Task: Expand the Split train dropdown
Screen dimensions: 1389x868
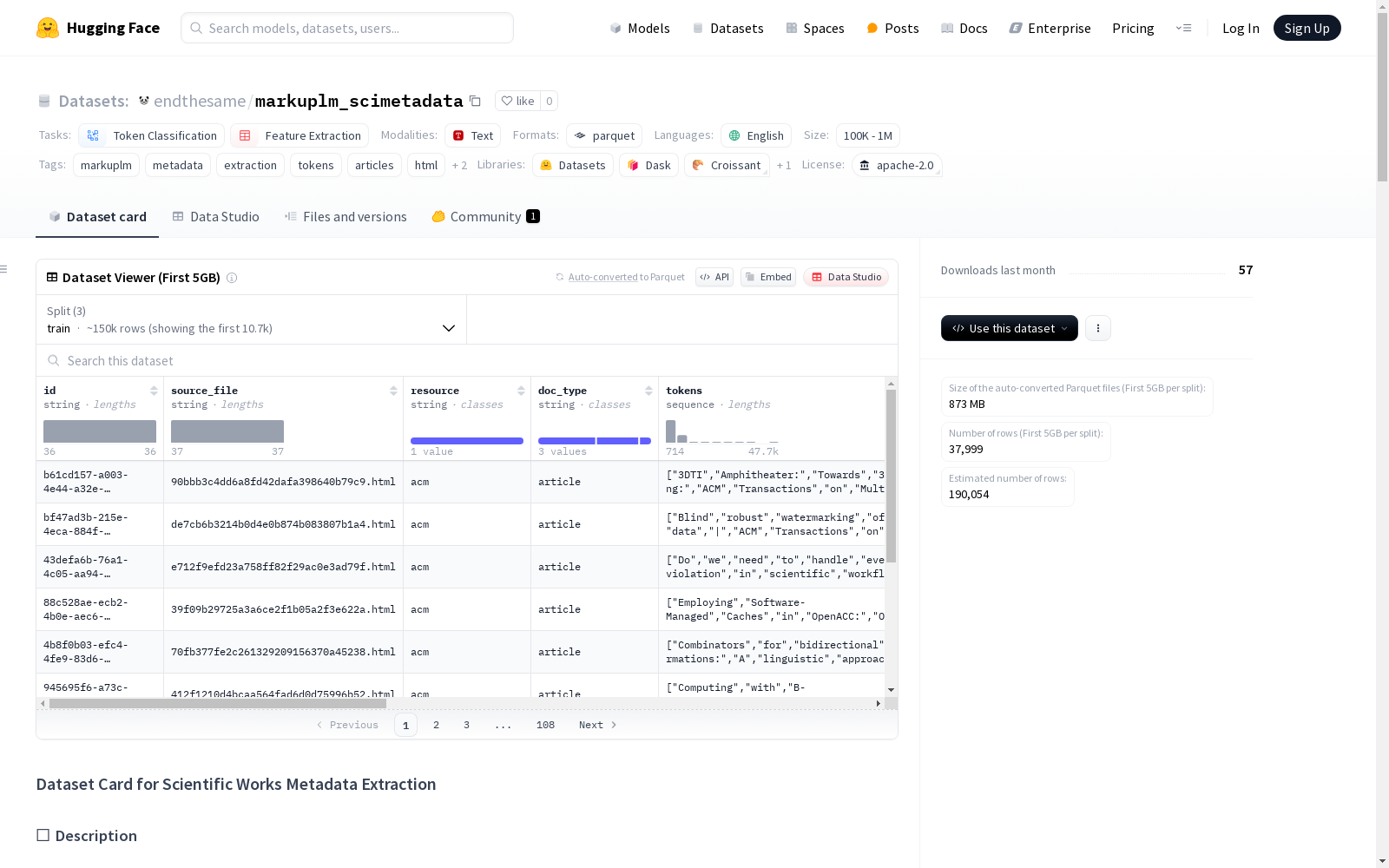Action: 252,319
